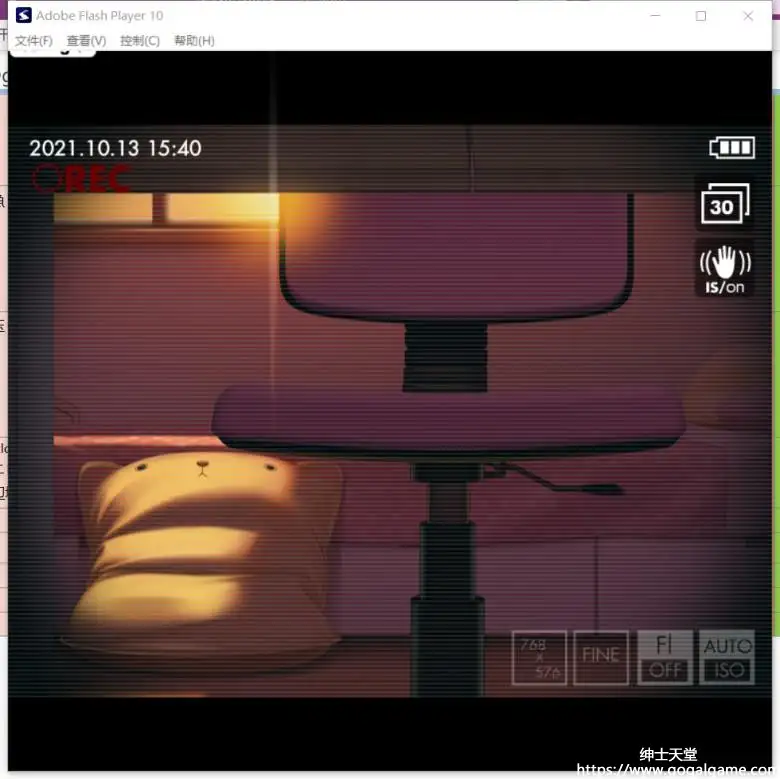Toggle the Fl OFF flash setting
The image size is (780, 779).
click(x=664, y=658)
